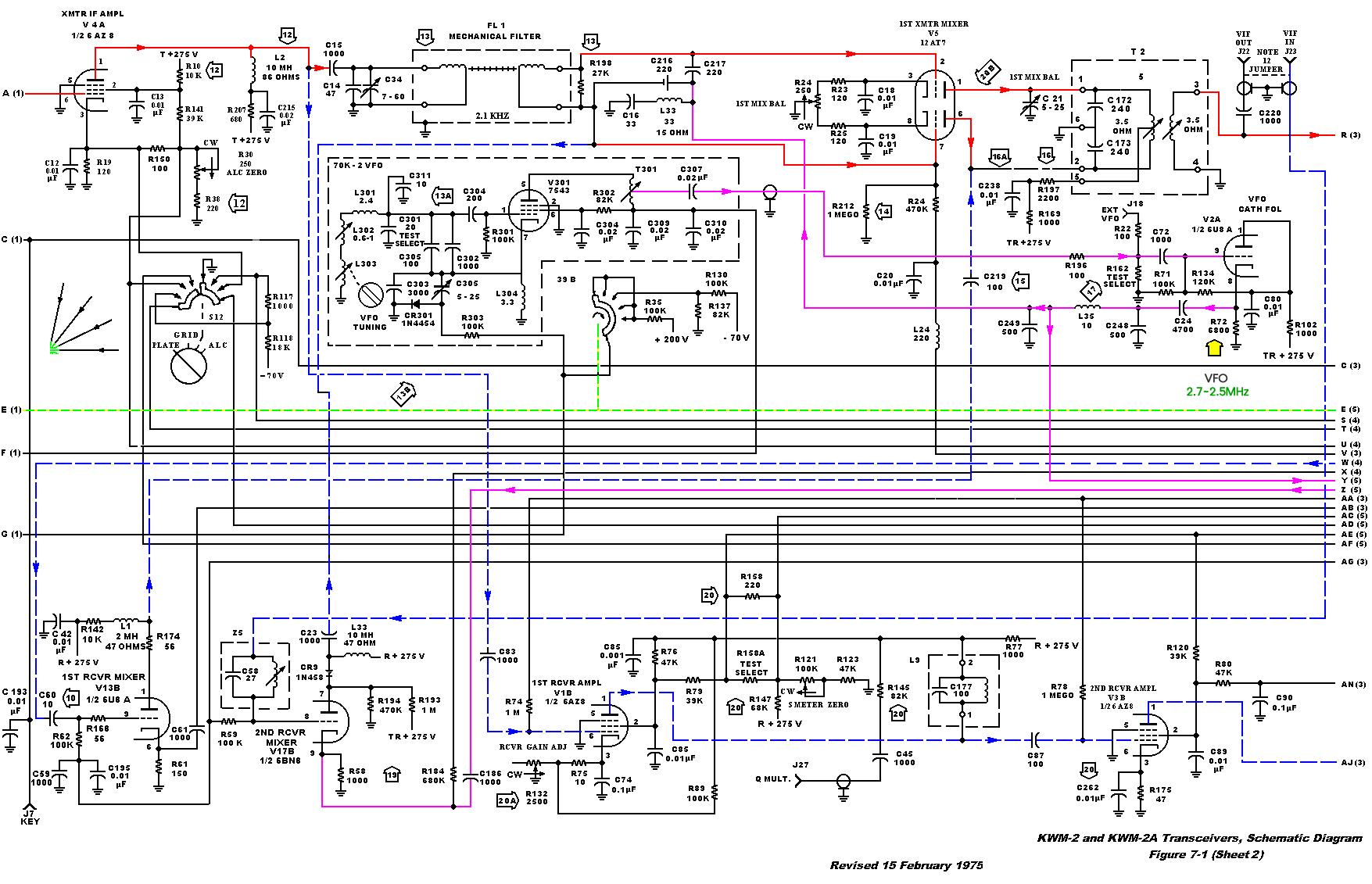Image resolution: width=1372 pixels, height=884 pixels.
Task: Click the C34 7-60 trimmer label
Action: [x=393, y=88]
